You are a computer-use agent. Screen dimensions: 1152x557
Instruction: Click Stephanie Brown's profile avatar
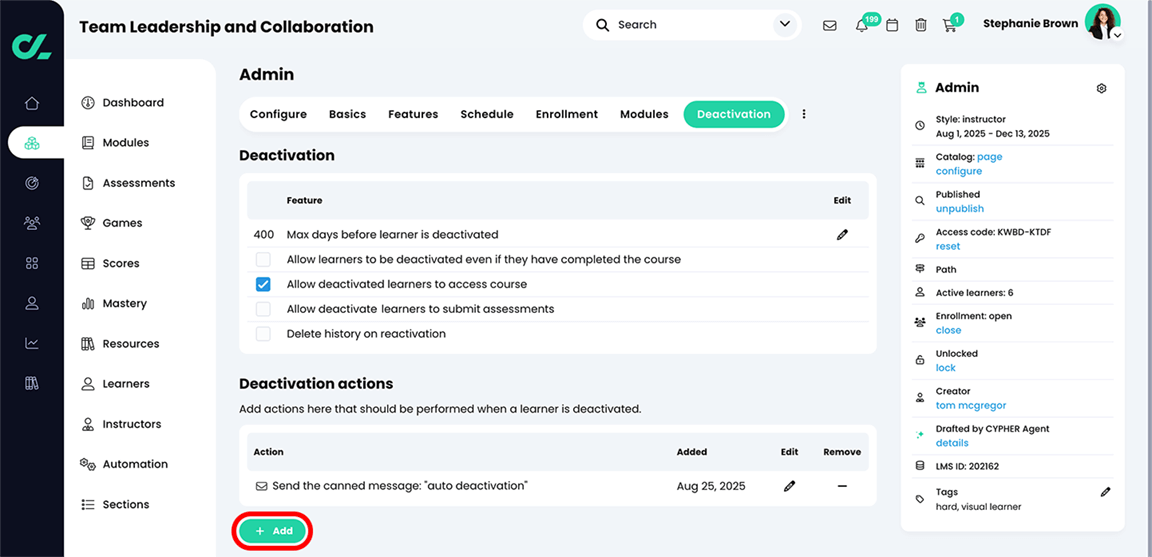(x=1102, y=22)
